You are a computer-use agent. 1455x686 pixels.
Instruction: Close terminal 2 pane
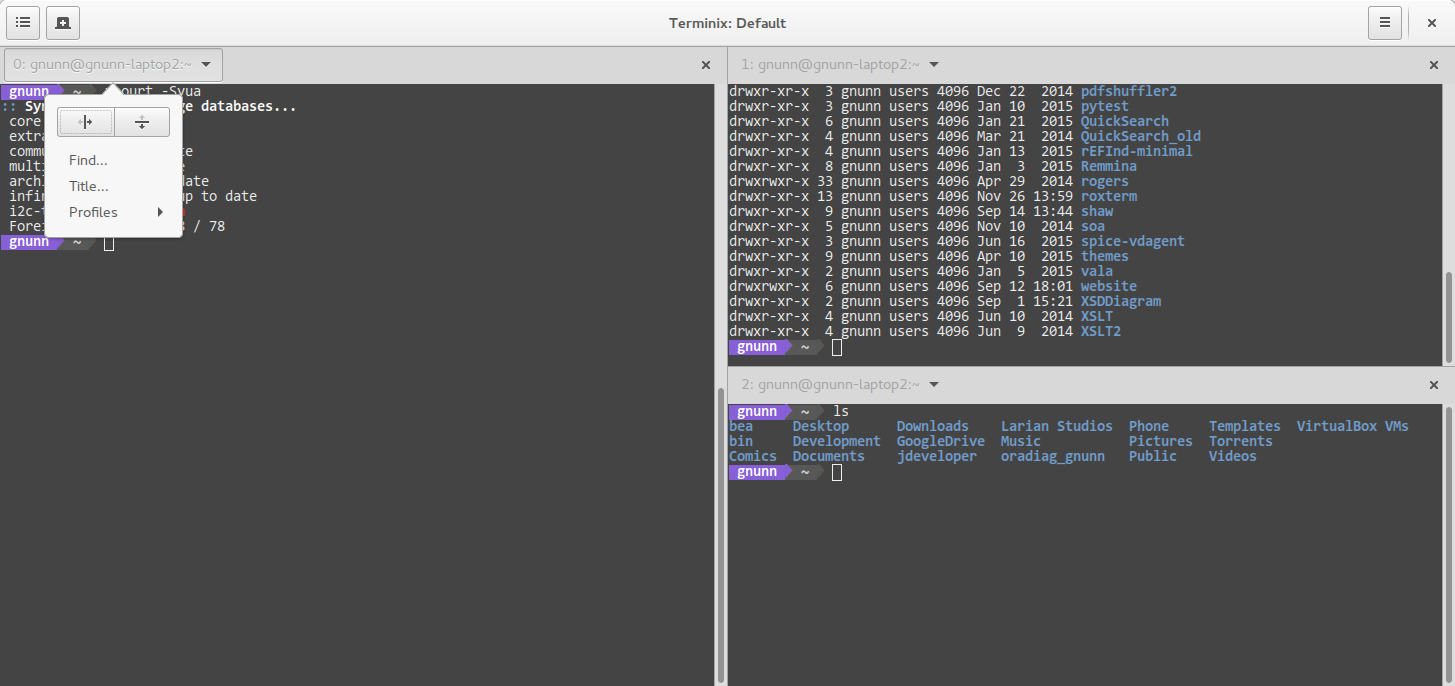(x=1433, y=384)
